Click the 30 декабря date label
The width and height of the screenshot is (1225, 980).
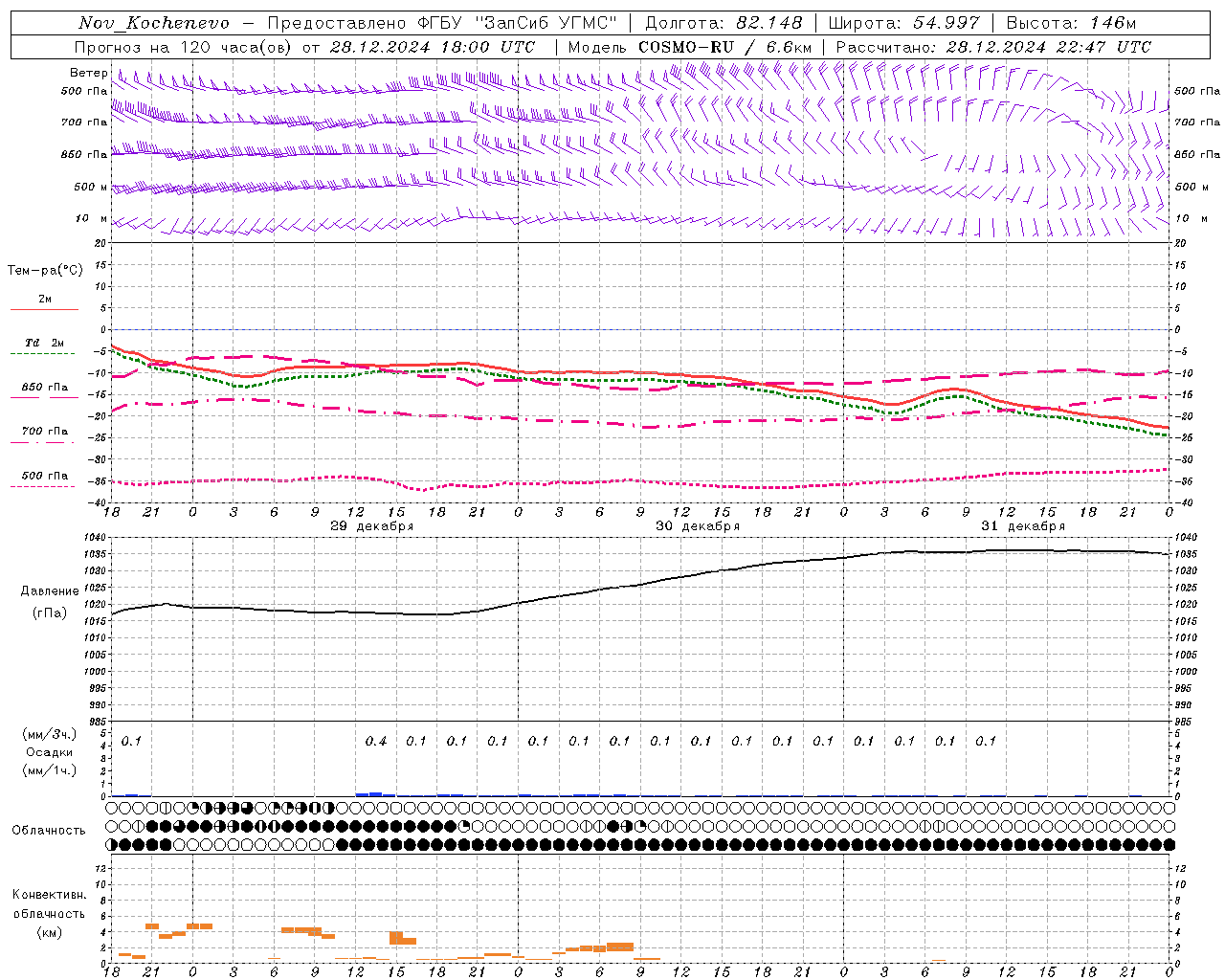[698, 526]
